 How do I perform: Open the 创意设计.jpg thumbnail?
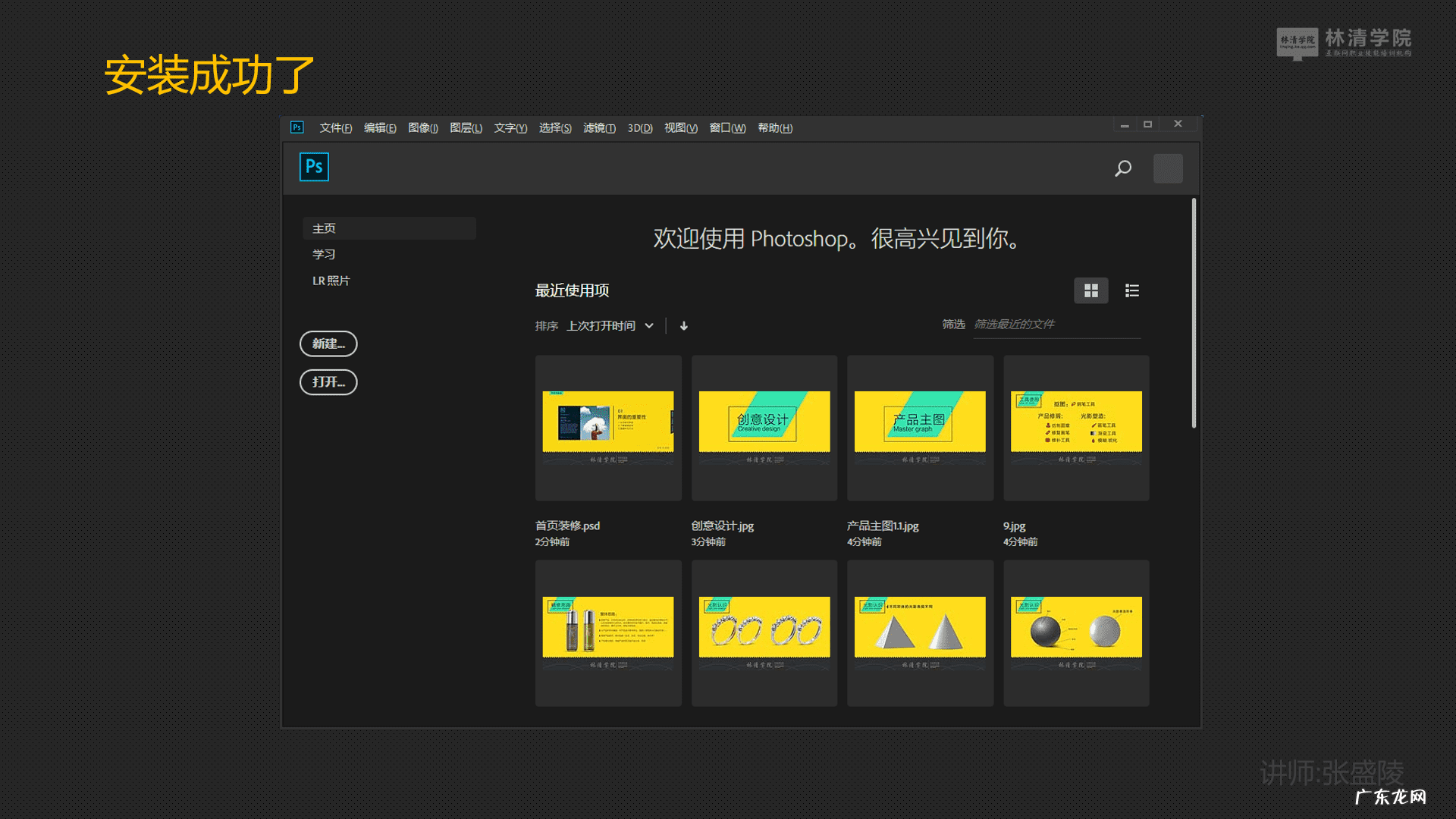coord(764,428)
